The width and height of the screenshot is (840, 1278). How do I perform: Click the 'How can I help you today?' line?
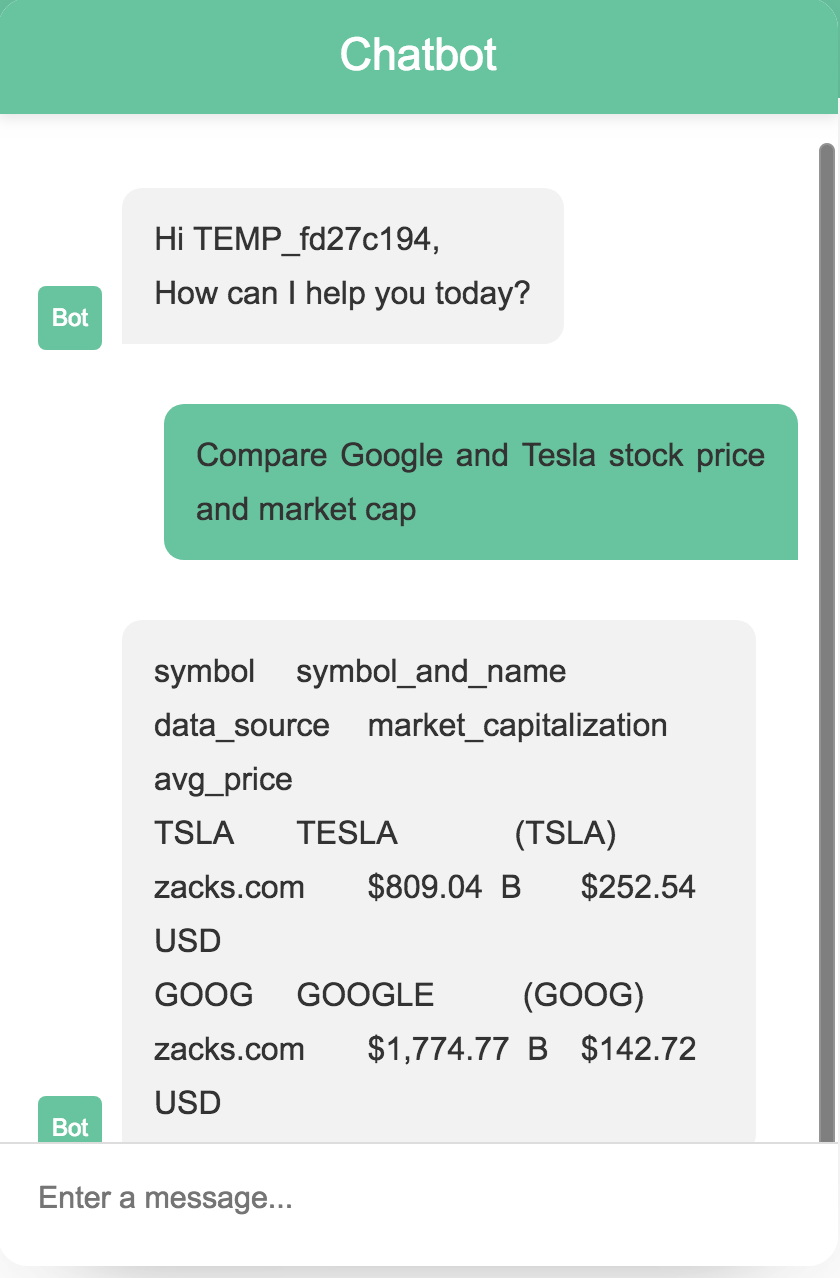click(342, 294)
